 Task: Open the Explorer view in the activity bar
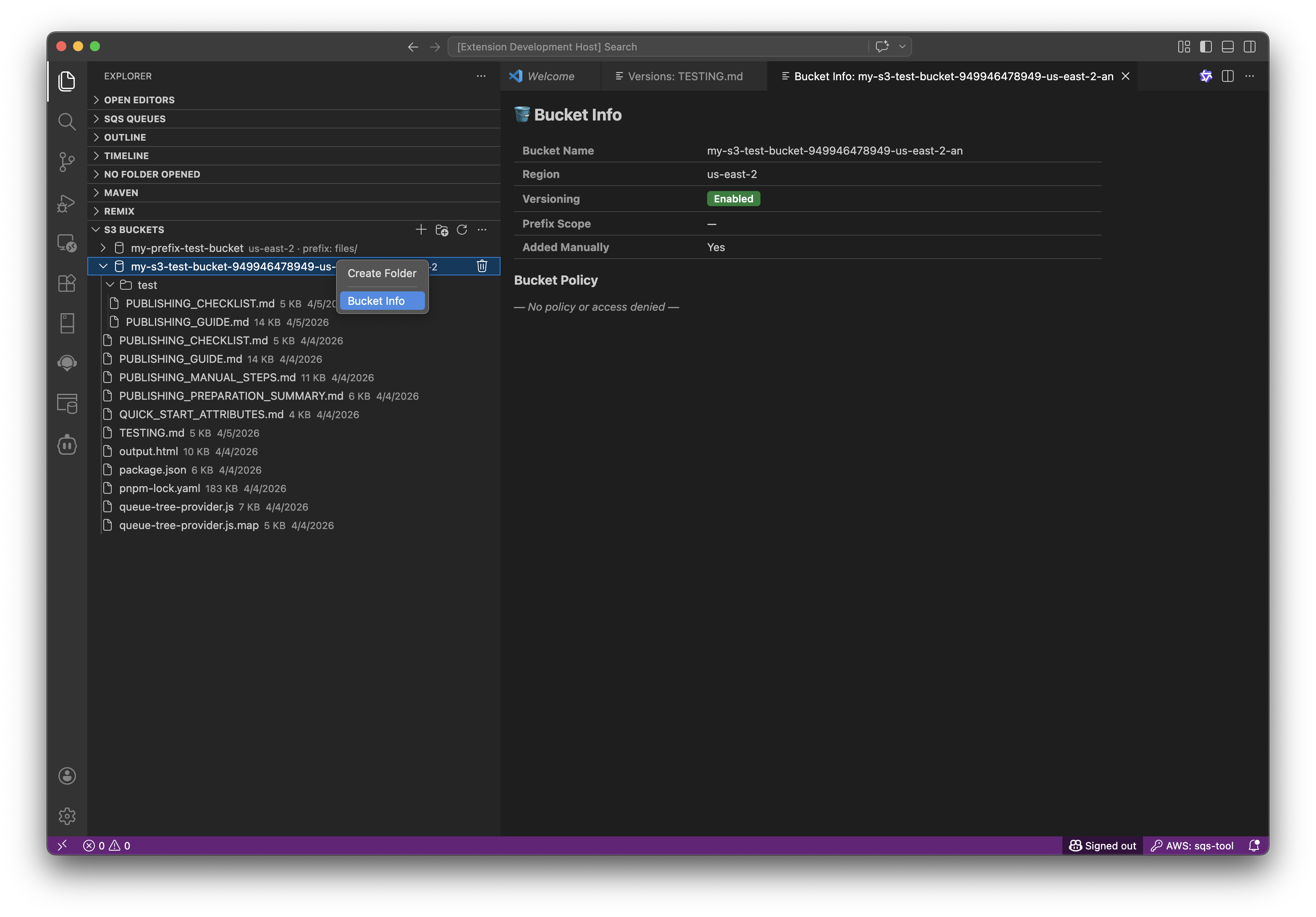pyautogui.click(x=67, y=81)
